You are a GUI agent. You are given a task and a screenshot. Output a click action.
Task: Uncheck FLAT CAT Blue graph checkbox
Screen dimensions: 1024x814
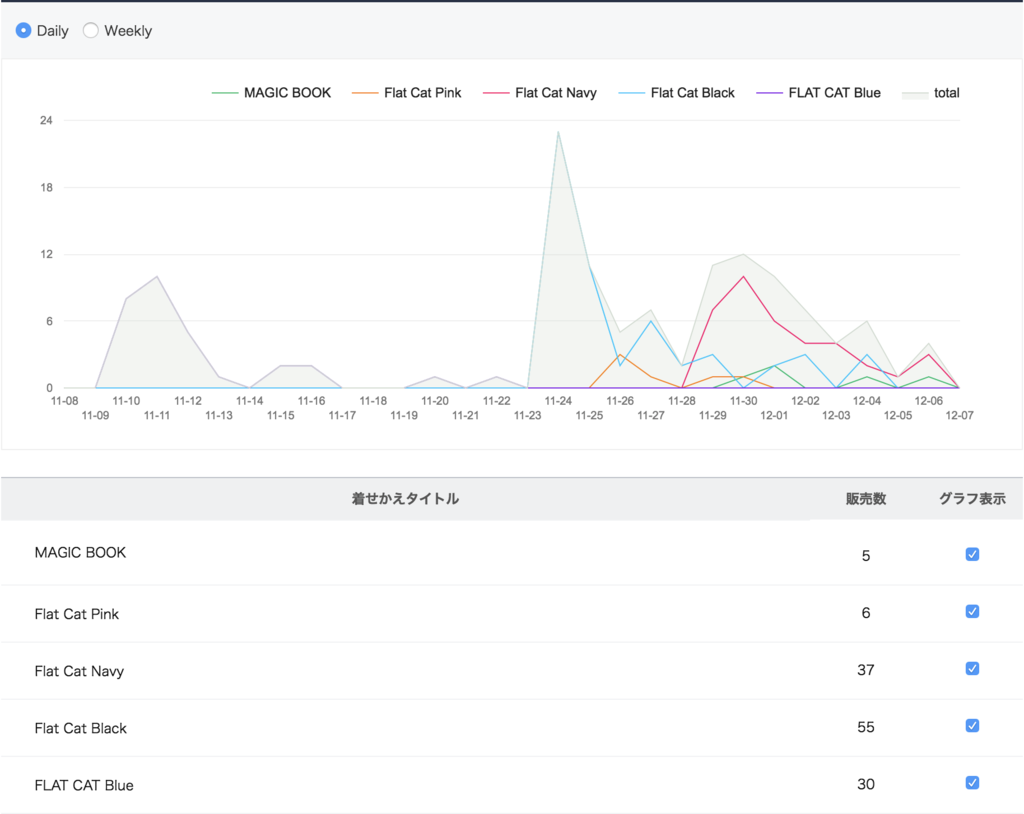[972, 783]
